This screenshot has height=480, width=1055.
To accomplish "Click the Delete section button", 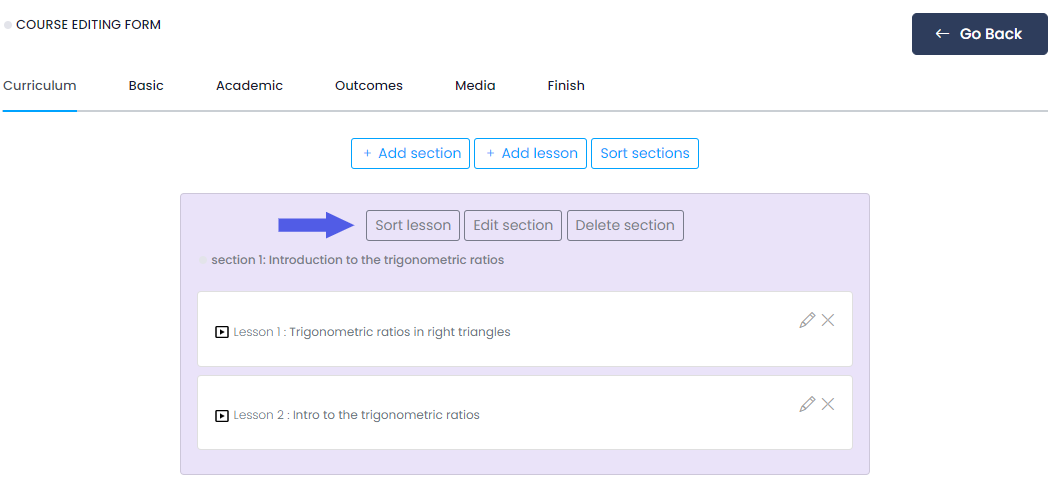I will (x=625, y=225).
